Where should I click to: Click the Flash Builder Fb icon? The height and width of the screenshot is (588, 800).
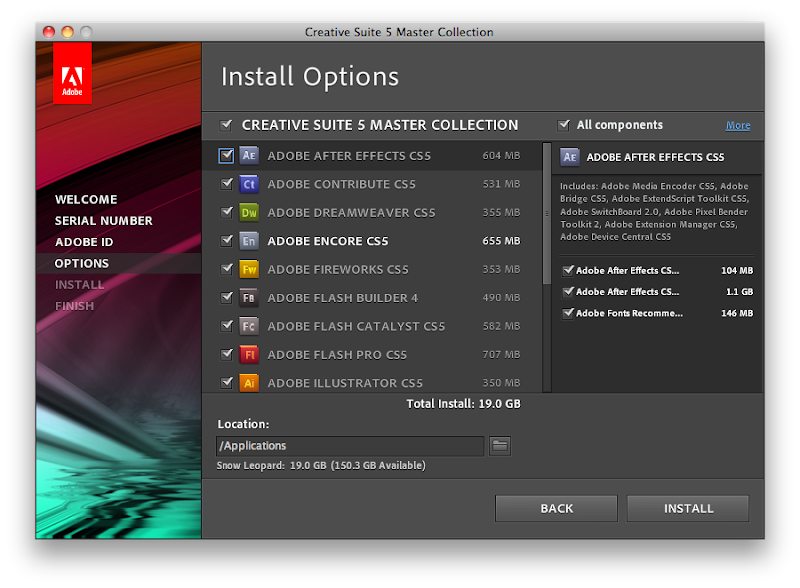pyautogui.click(x=249, y=298)
